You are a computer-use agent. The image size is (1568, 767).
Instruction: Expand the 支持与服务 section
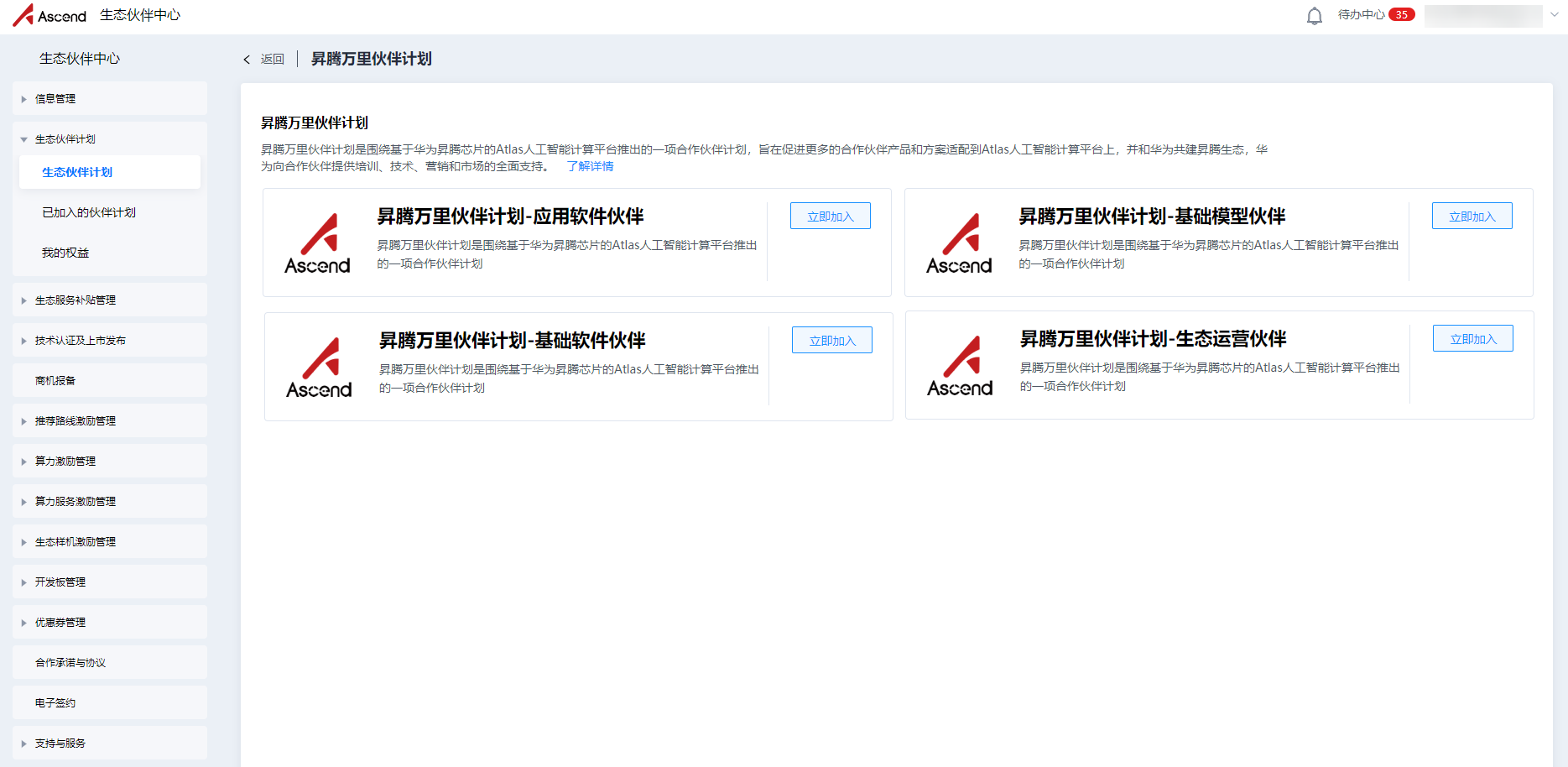click(110, 743)
